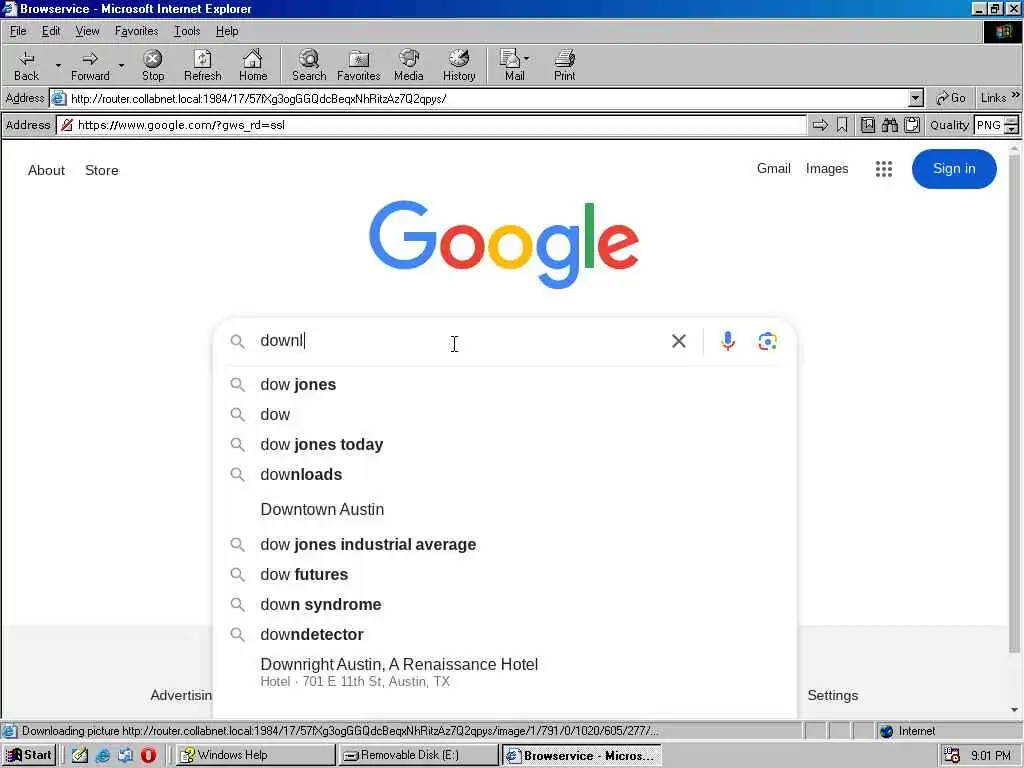Select the "dow jones today" suggestion

coord(505,445)
